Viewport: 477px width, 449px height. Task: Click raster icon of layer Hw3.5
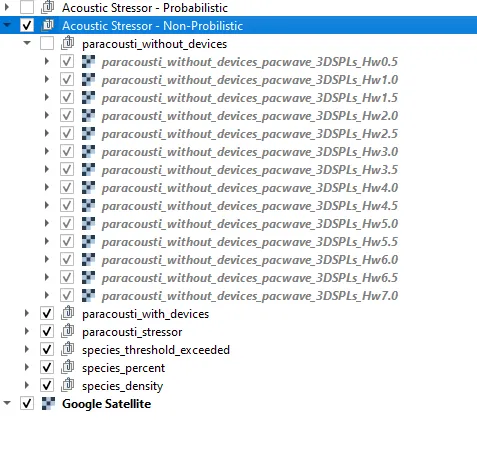pyautogui.click(x=88, y=170)
